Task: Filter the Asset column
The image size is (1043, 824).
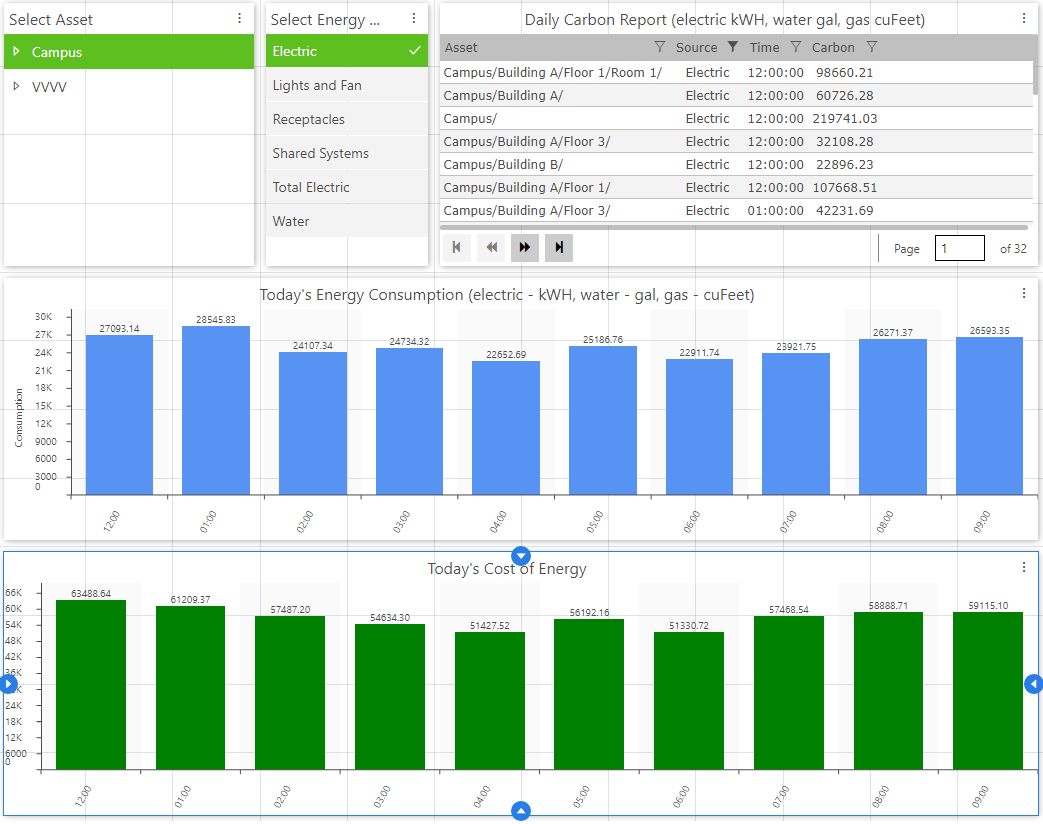Action: (659, 47)
